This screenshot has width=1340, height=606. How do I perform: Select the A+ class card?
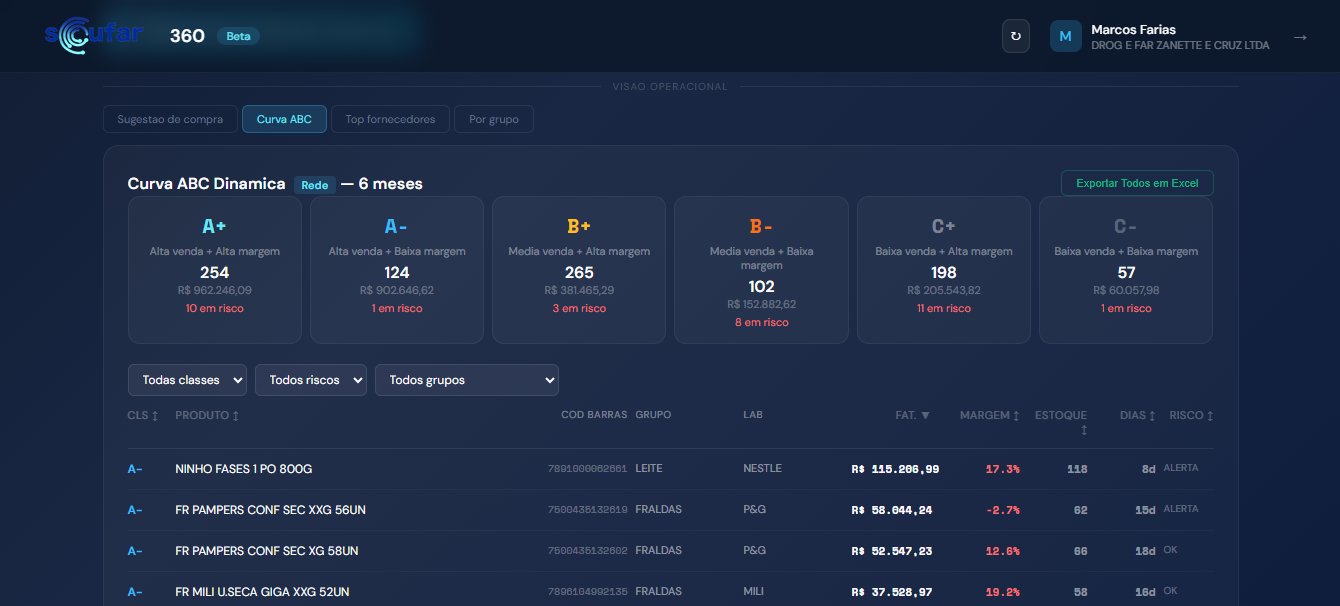pyautogui.click(x=215, y=270)
